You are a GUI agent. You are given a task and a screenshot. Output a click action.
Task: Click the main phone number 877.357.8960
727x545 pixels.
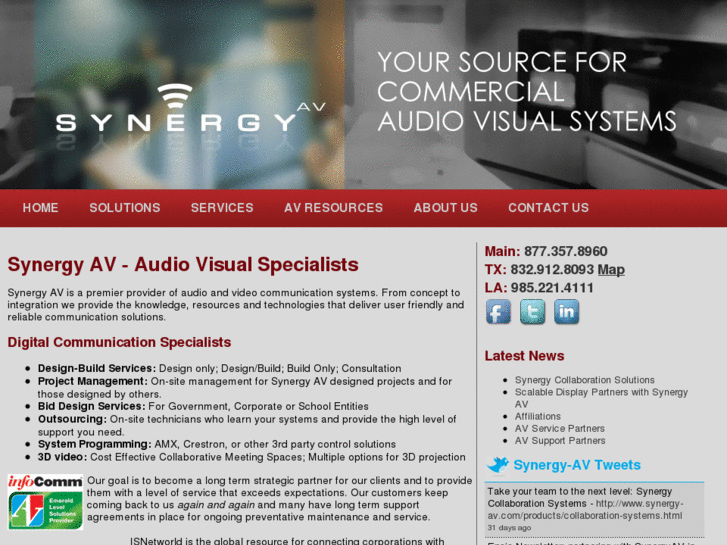566,251
